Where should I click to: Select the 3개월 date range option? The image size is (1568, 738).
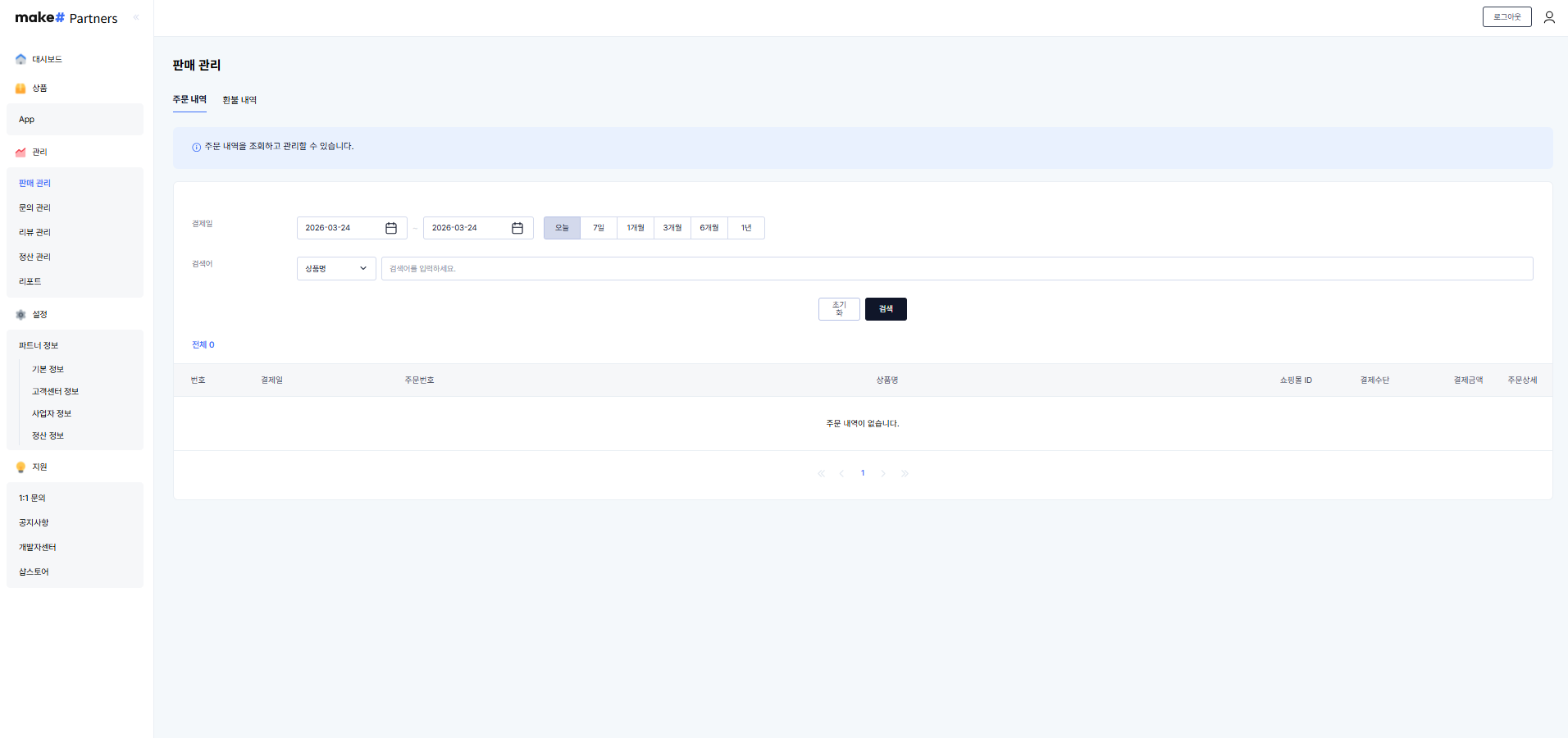tap(672, 228)
